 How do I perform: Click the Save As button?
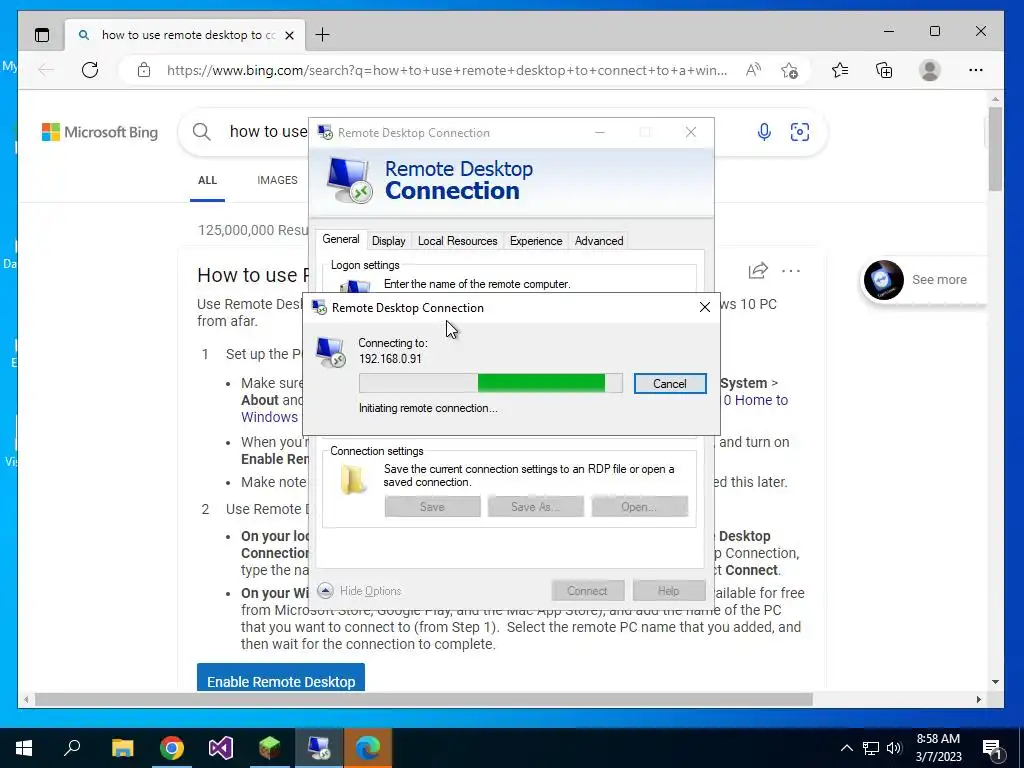click(536, 507)
